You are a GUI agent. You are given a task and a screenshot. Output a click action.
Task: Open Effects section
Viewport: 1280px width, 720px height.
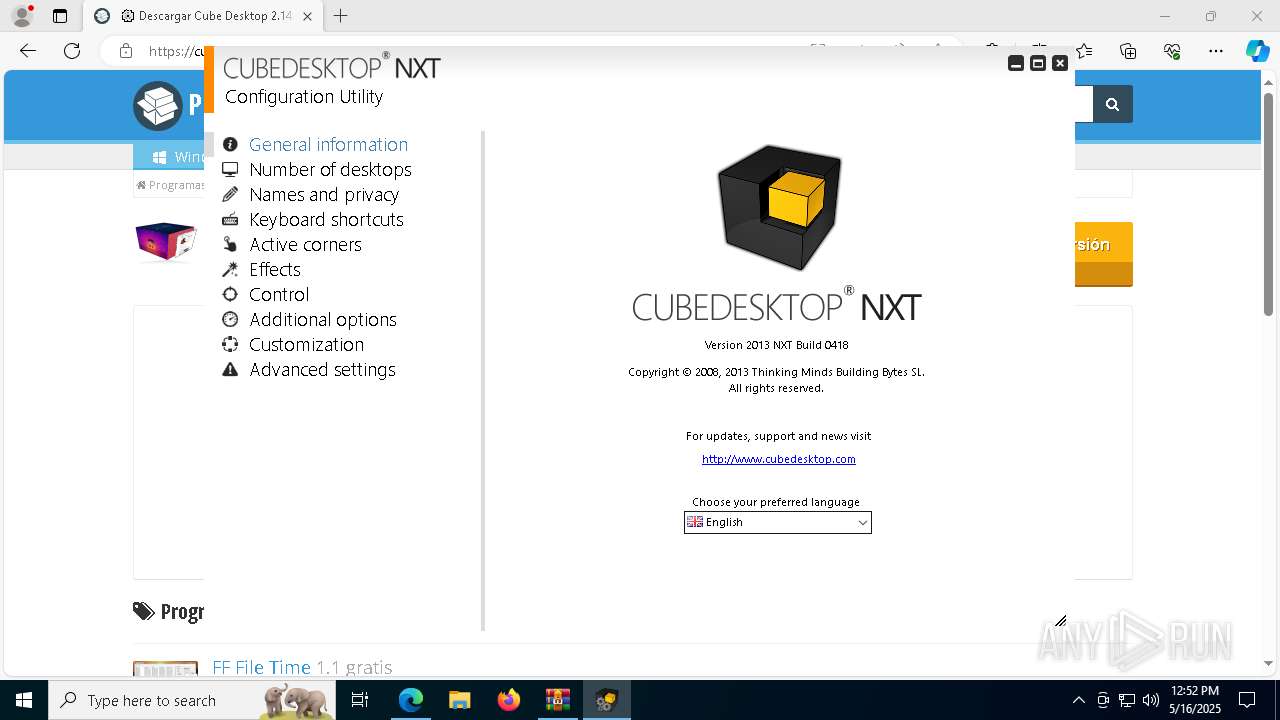click(x=275, y=269)
